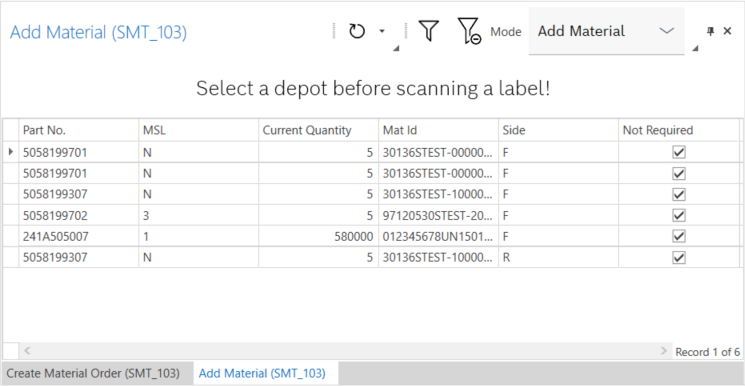
Task: Sort by MSL column header
Action: [x=199, y=130]
